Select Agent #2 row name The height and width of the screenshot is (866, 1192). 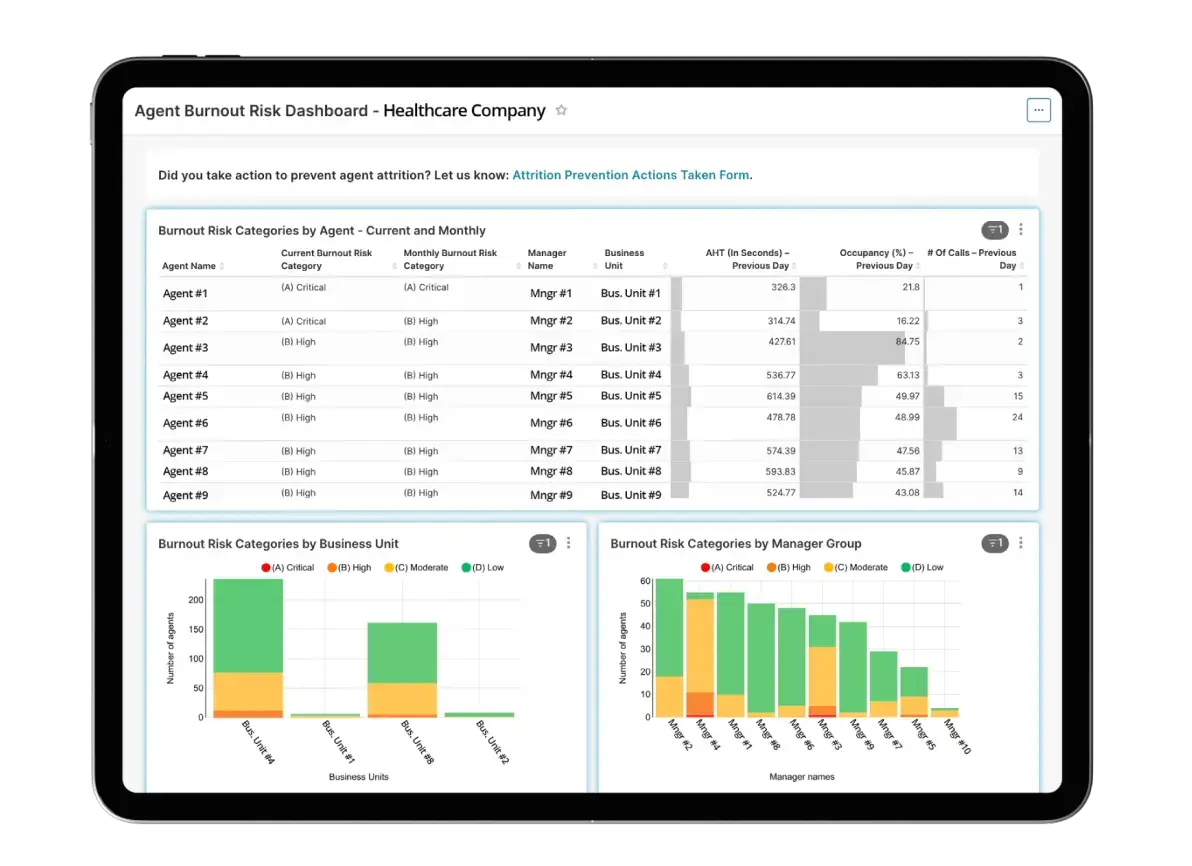(x=185, y=321)
